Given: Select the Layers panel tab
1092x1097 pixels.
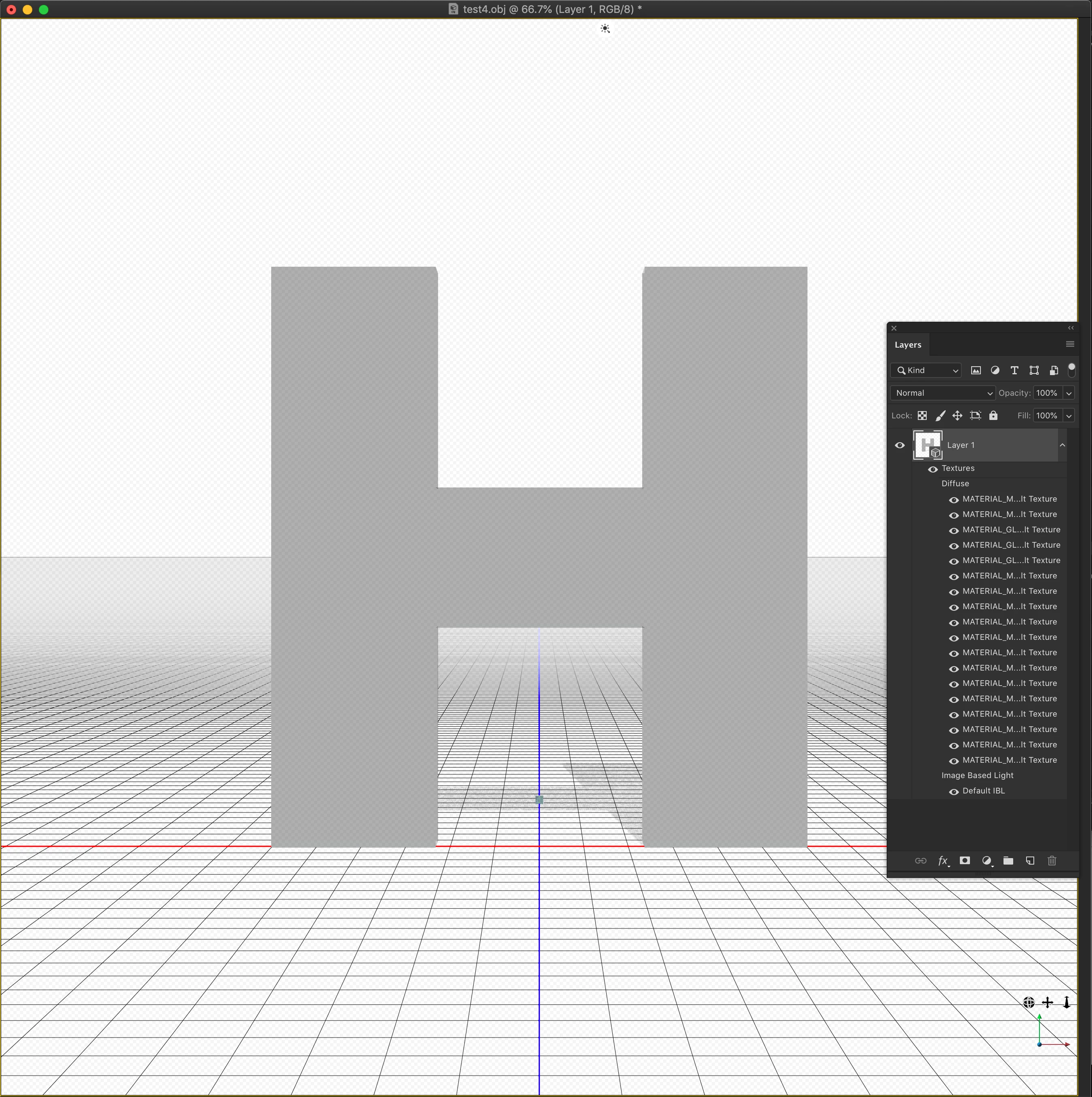Looking at the screenshot, I should [x=907, y=345].
